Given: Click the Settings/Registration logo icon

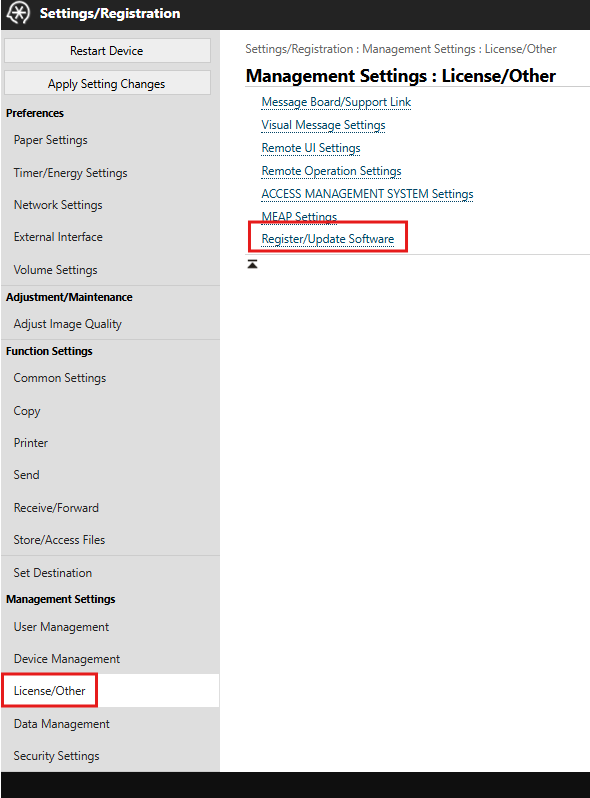Looking at the screenshot, I should (18, 13).
